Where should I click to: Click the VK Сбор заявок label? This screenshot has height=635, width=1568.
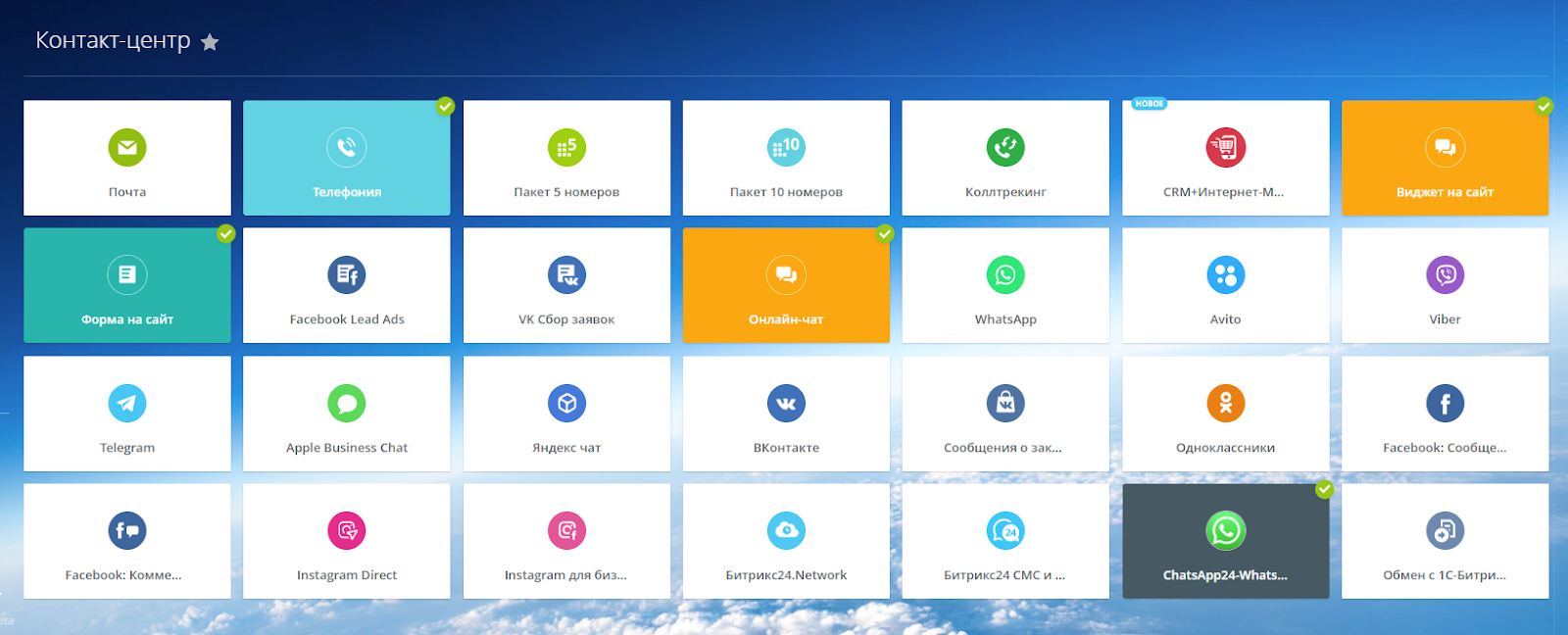coord(566,319)
